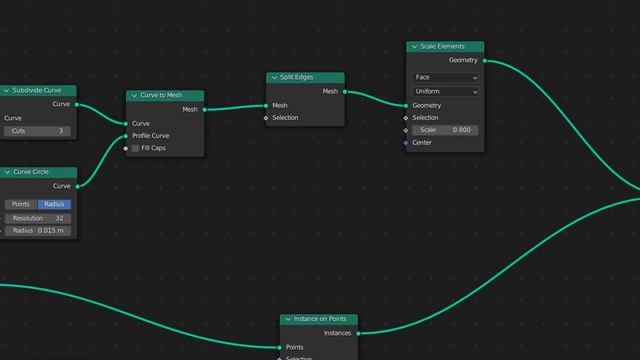The image size is (640, 360).
Task: Click the Center label in Scale Elements
Action: [422, 143]
